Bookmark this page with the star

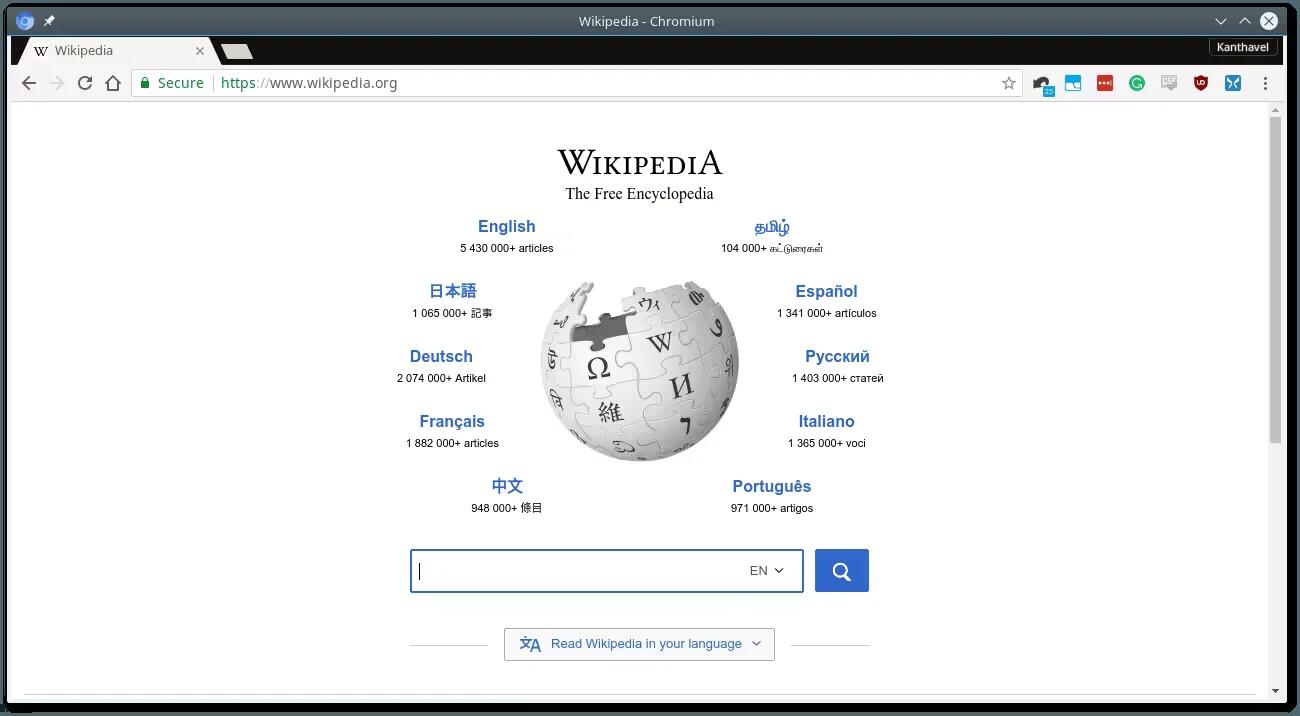(x=1009, y=83)
